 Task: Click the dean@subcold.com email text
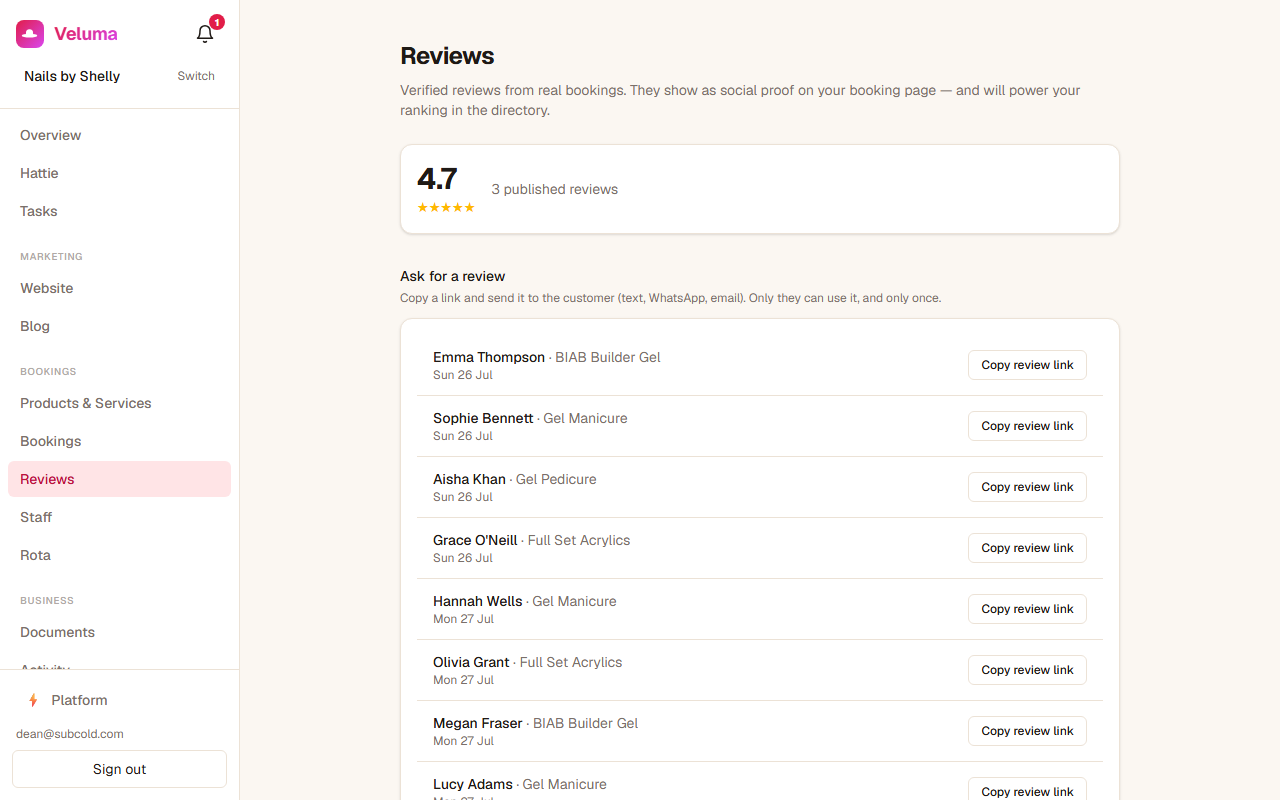pos(70,734)
